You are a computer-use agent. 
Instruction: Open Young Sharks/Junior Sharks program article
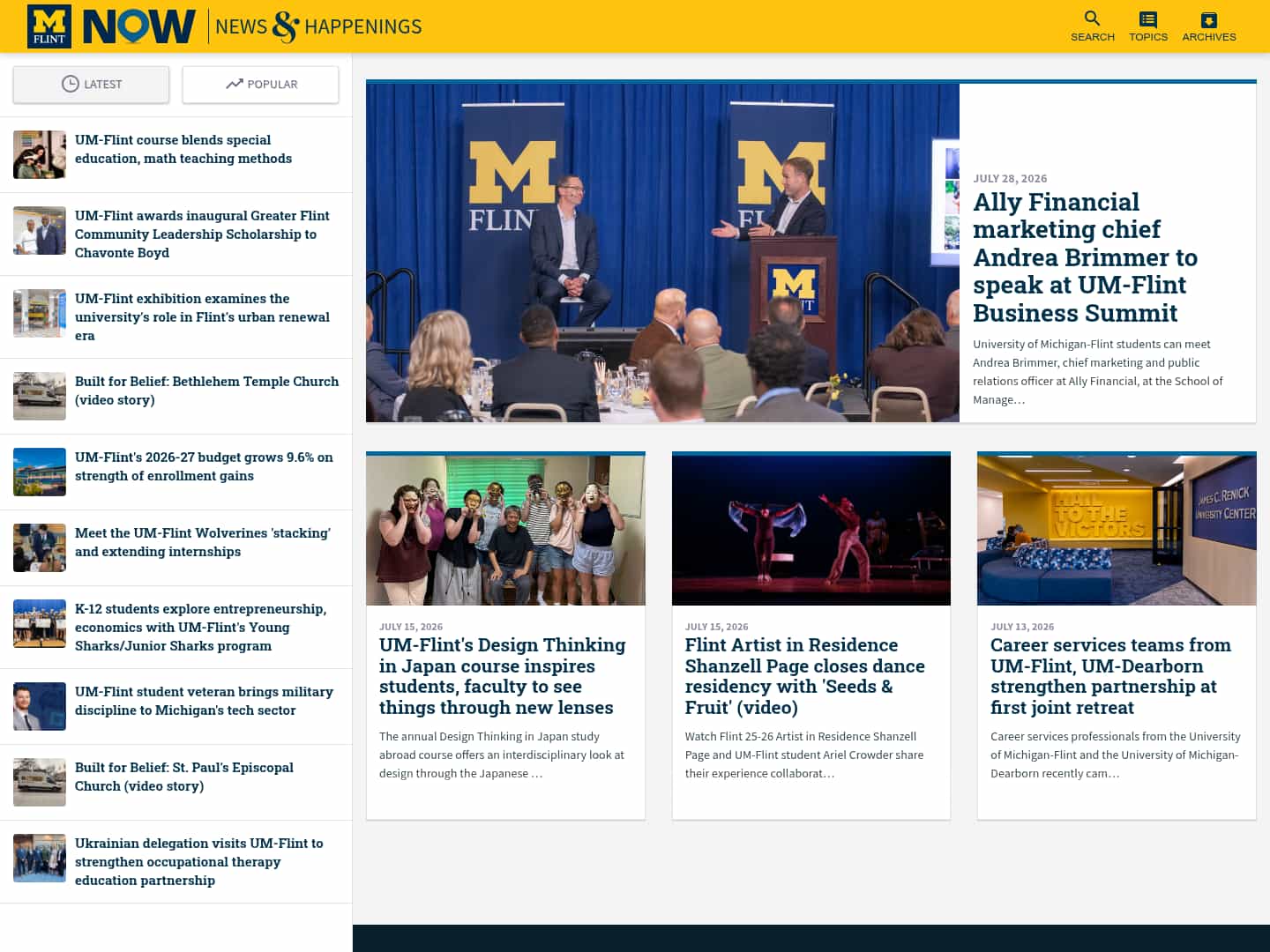[x=200, y=627]
